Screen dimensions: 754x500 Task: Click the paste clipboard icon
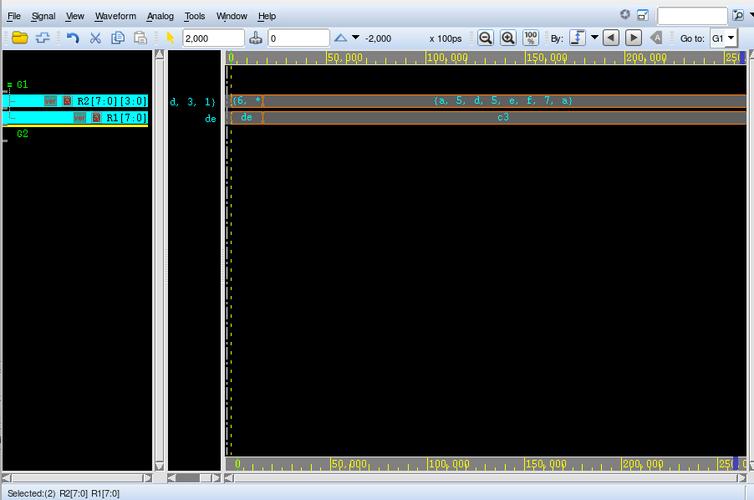(140, 38)
